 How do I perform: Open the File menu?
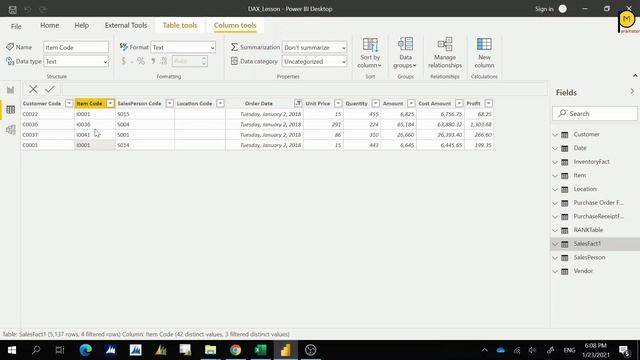coord(16,26)
